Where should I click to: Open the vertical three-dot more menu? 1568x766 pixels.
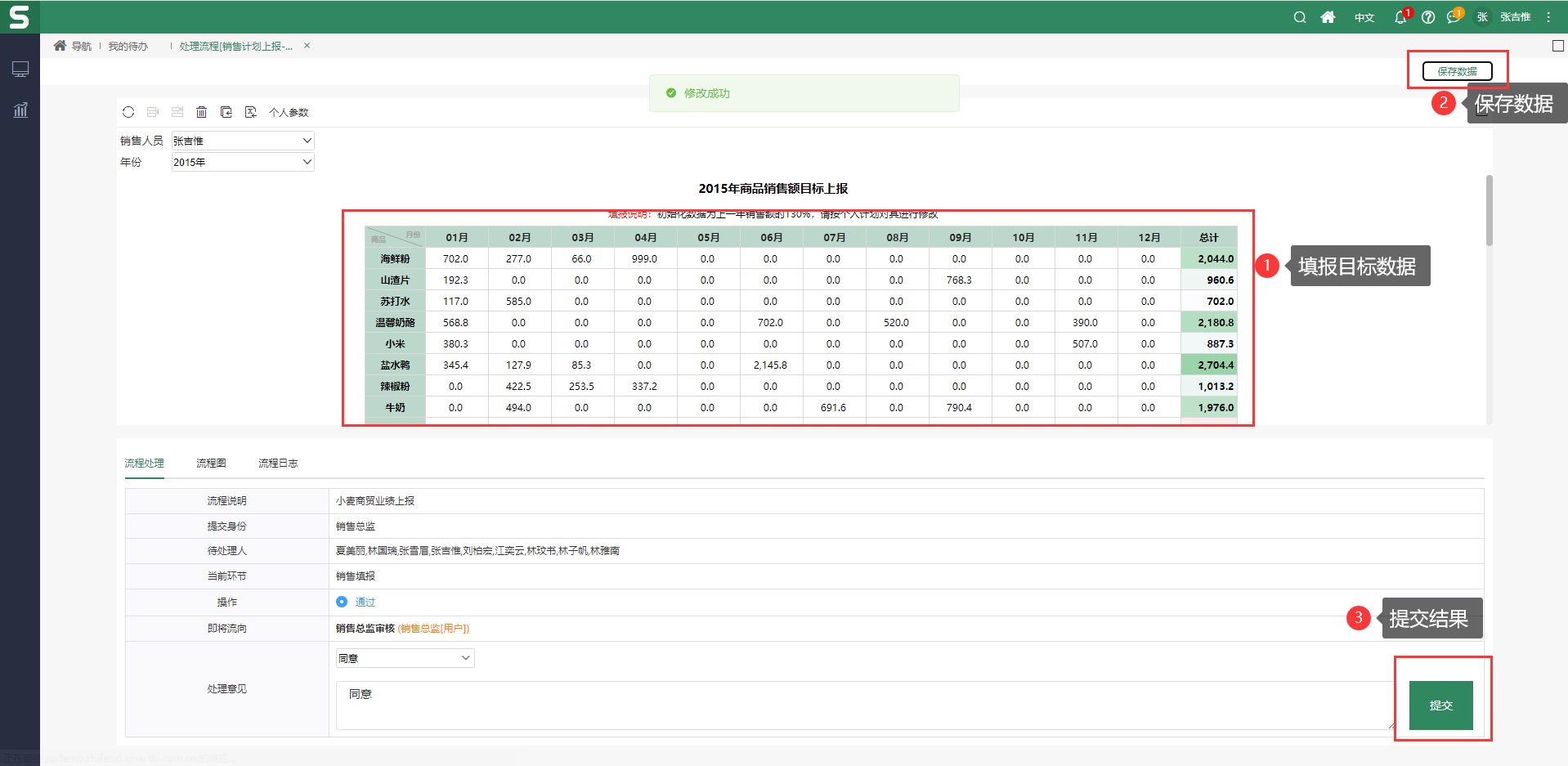pyautogui.click(x=1548, y=17)
